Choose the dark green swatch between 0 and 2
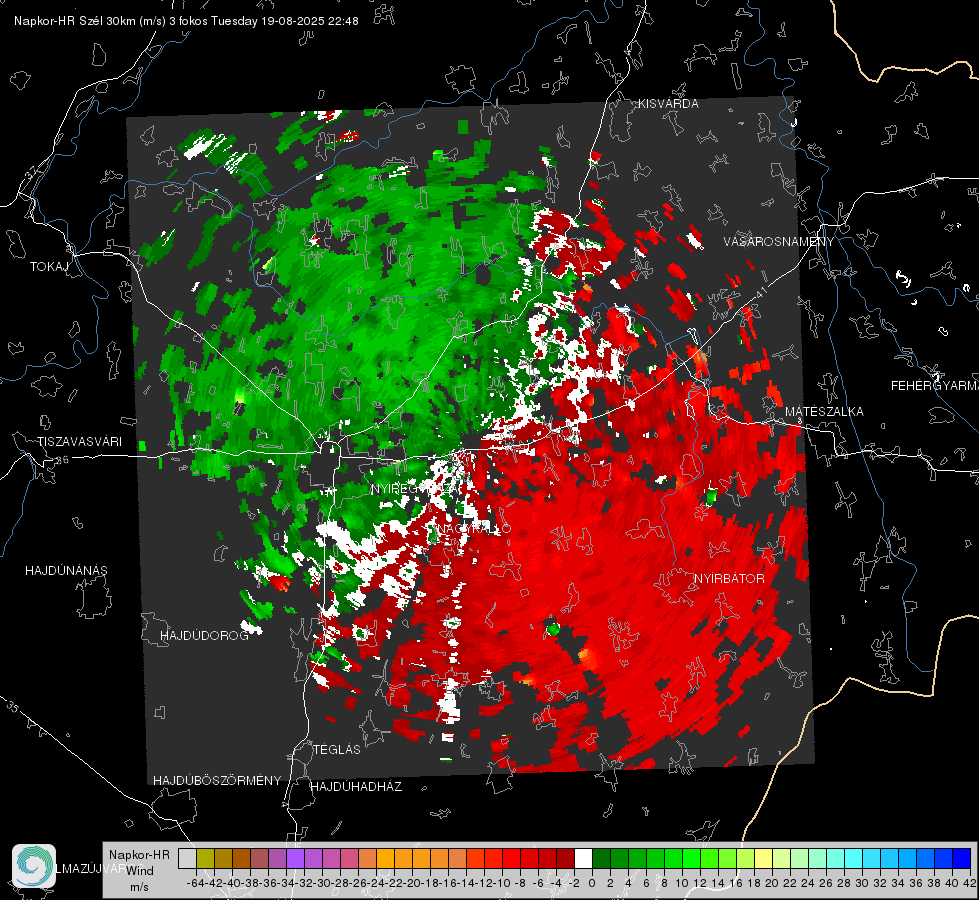 click(x=601, y=858)
